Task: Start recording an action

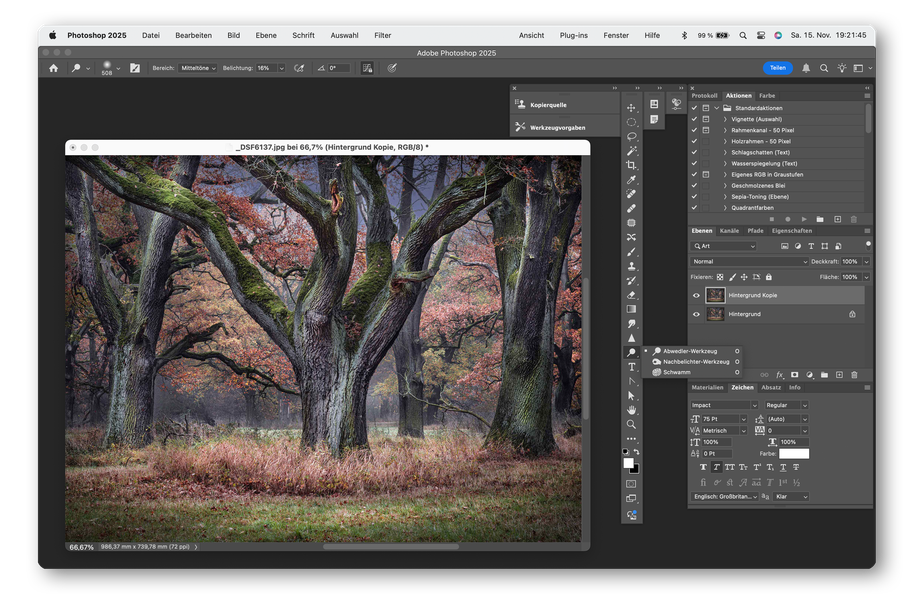Action: (788, 219)
